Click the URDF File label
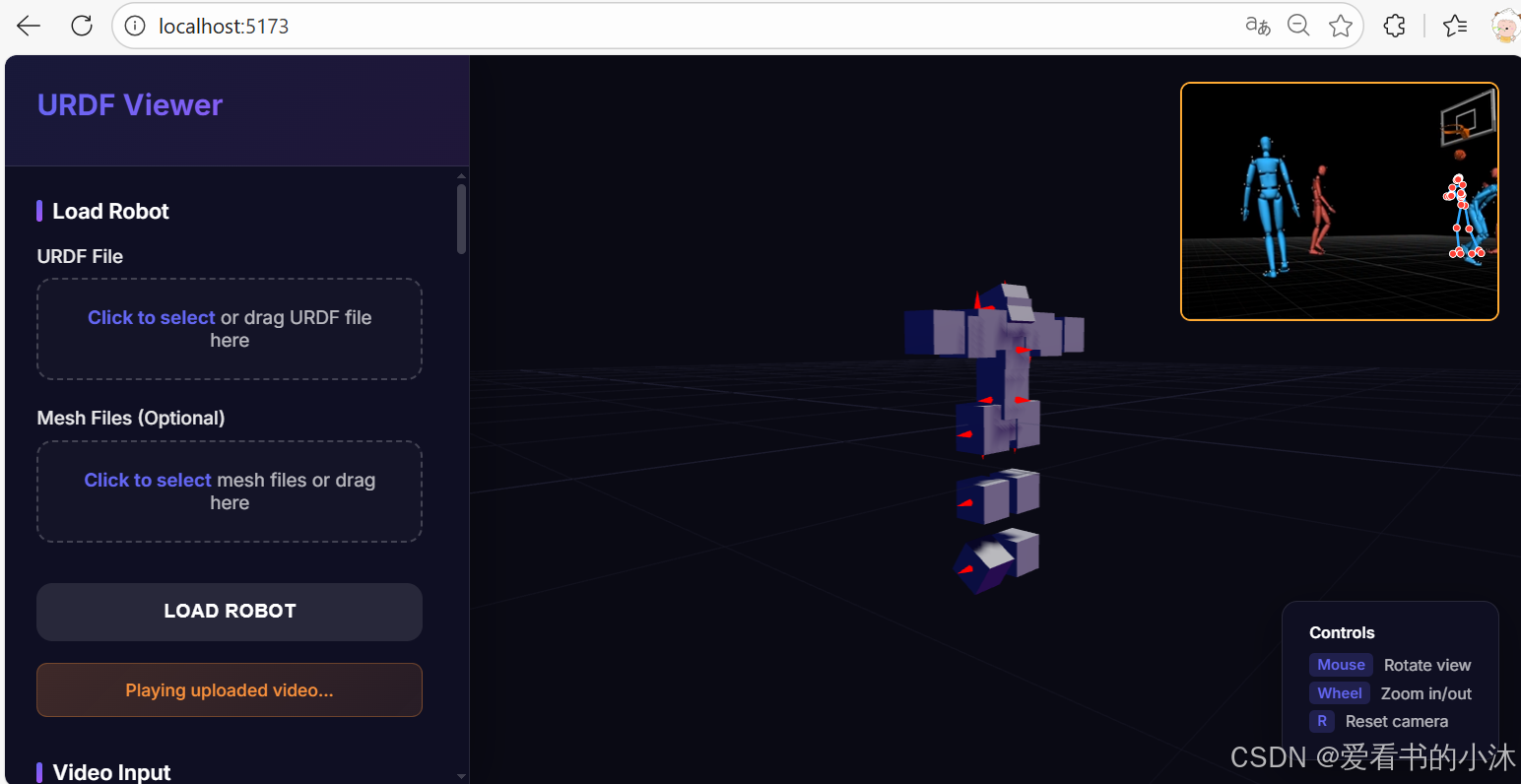The width and height of the screenshot is (1521, 784). tap(80, 256)
